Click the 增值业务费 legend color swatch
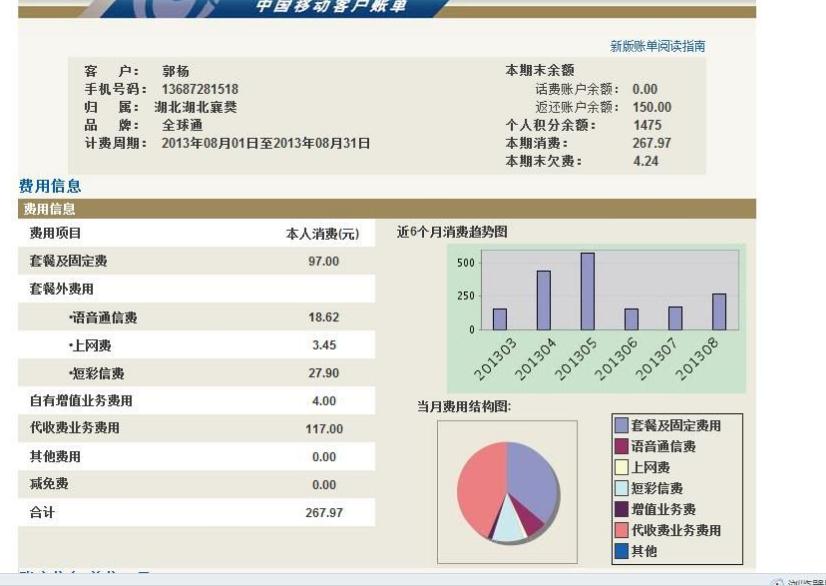Image resolution: width=826 pixels, height=586 pixels. 622,509
